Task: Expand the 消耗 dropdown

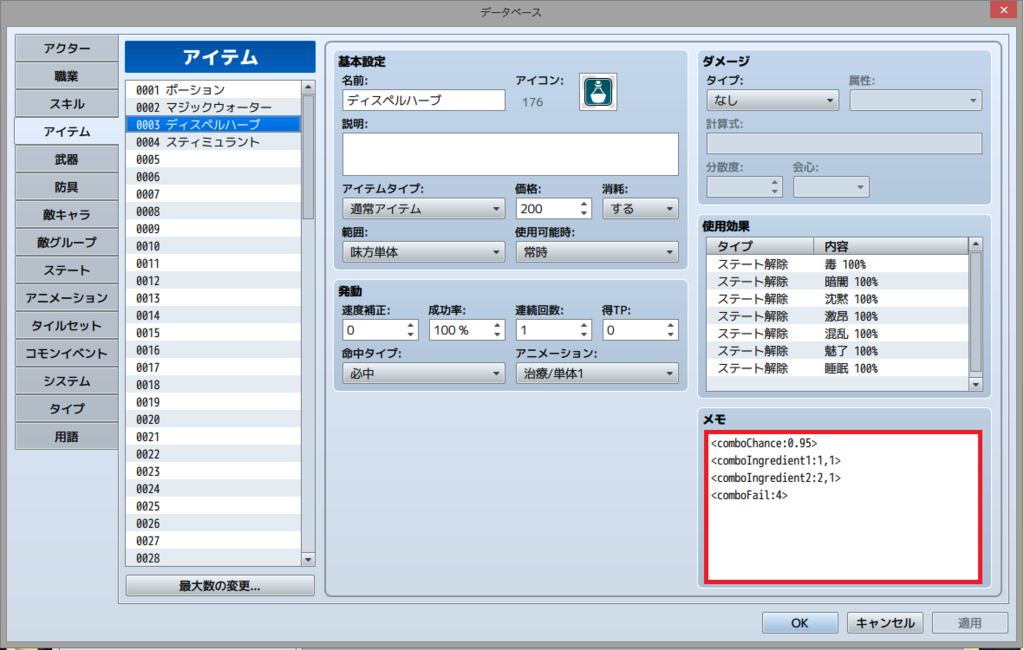Action: [x=640, y=209]
